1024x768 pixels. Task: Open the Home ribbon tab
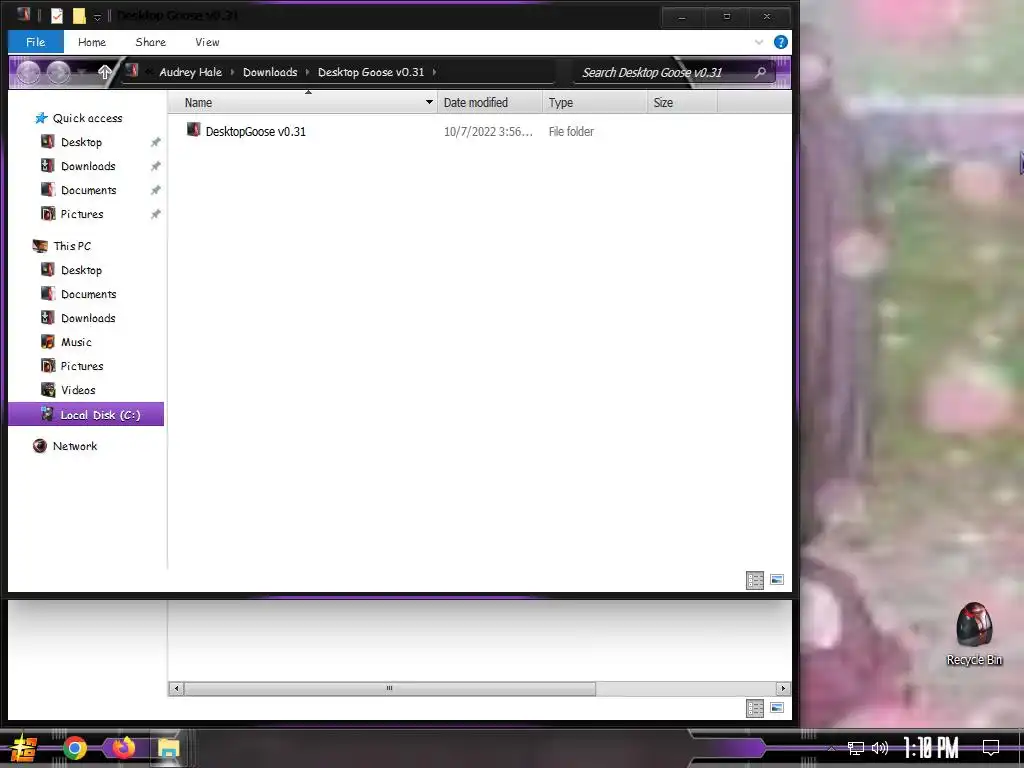(x=91, y=42)
